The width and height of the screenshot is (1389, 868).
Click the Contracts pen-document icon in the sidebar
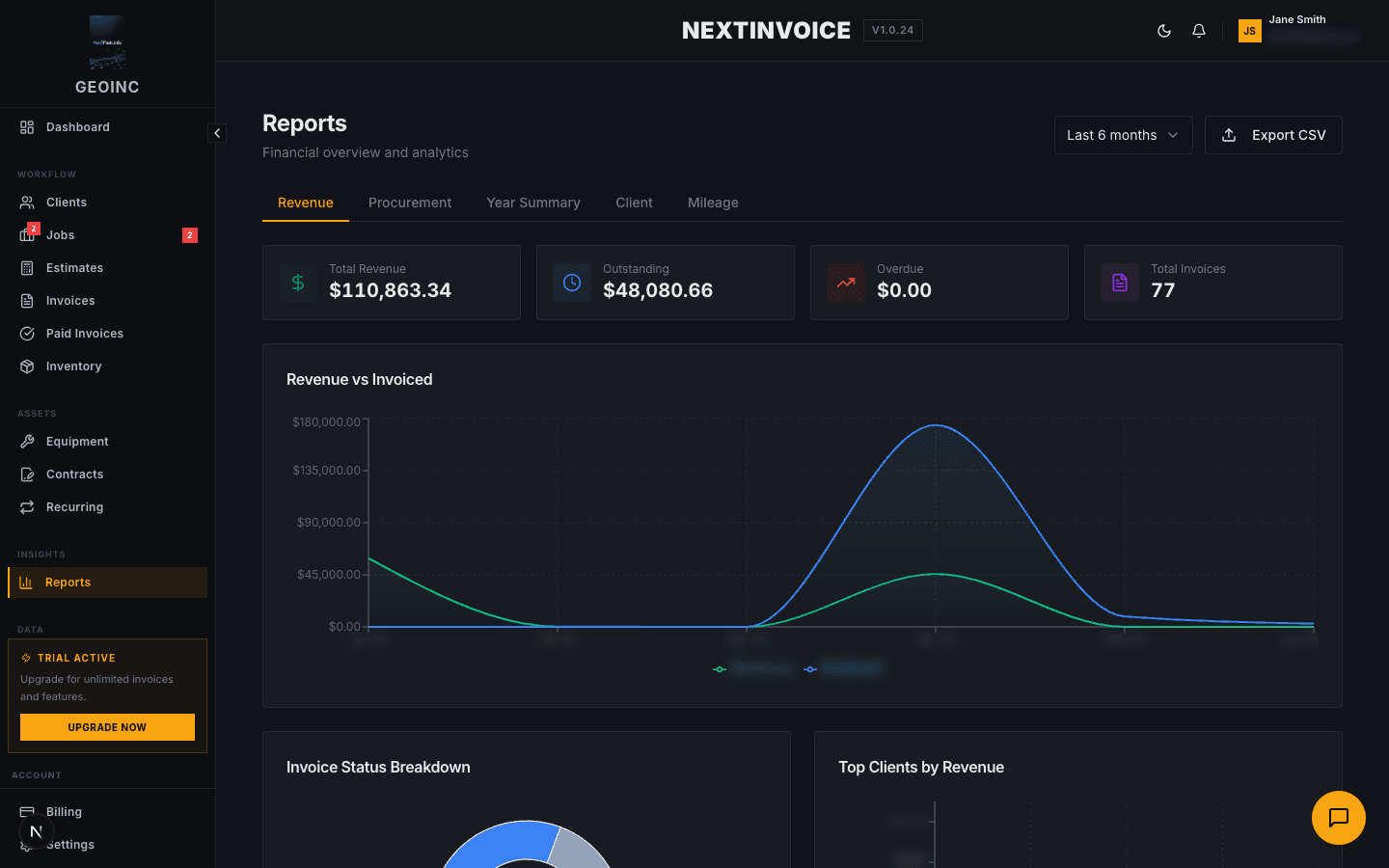click(27, 475)
